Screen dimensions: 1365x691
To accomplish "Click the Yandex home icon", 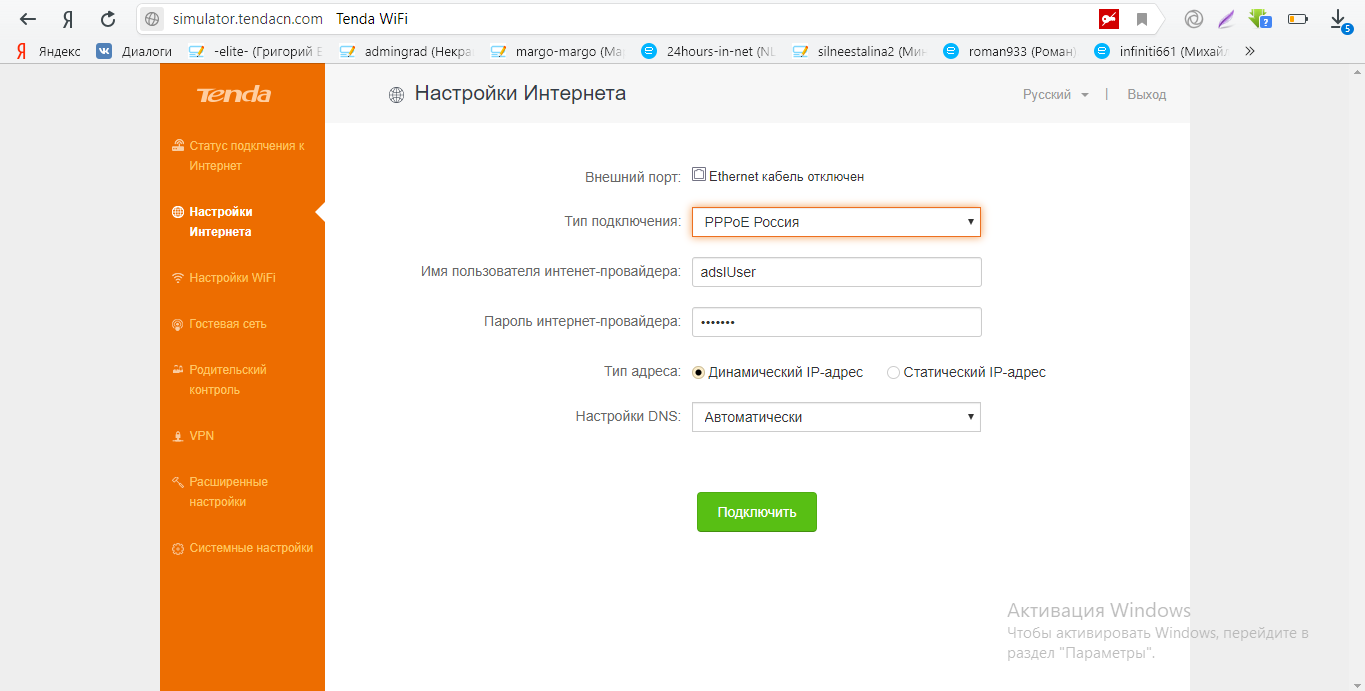I will [x=68, y=19].
